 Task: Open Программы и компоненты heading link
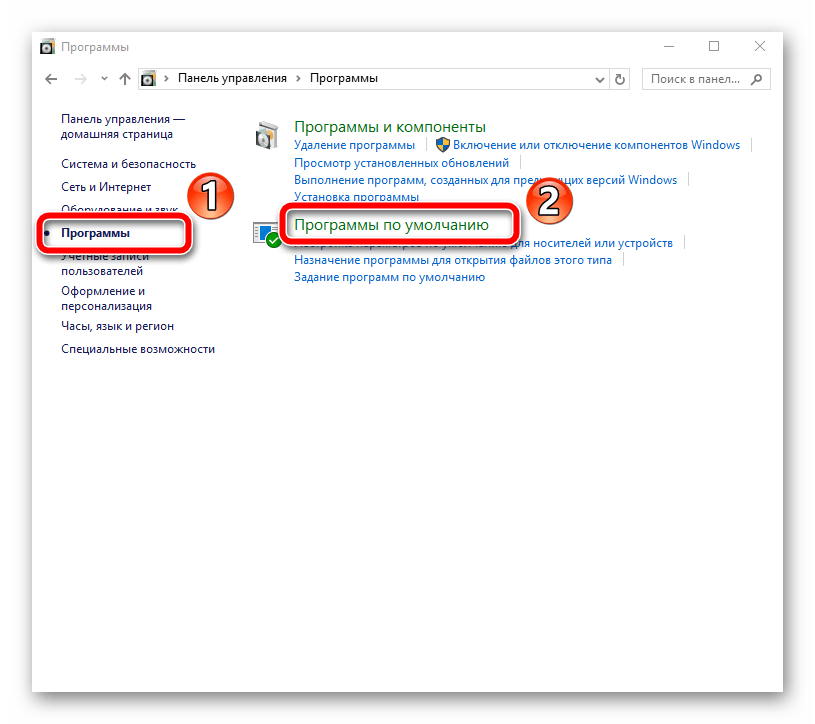pos(389,127)
